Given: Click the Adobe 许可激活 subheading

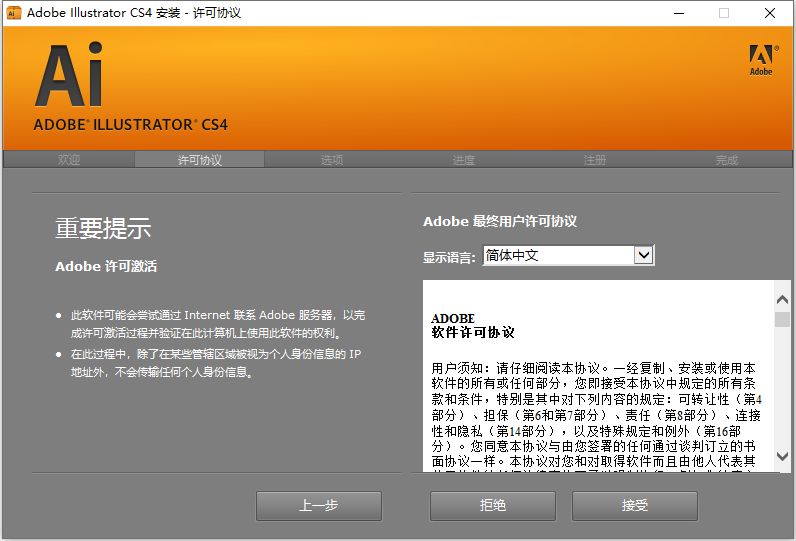Looking at the screenshot, I should pos(106,266).
